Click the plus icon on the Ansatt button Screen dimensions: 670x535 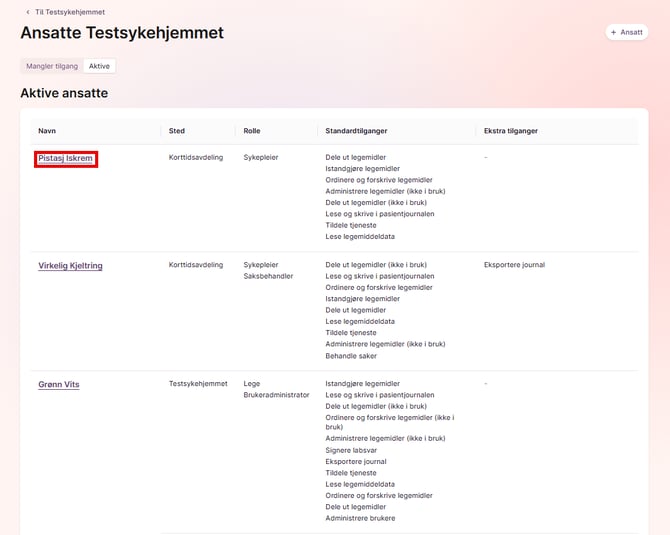click(613, 32)
